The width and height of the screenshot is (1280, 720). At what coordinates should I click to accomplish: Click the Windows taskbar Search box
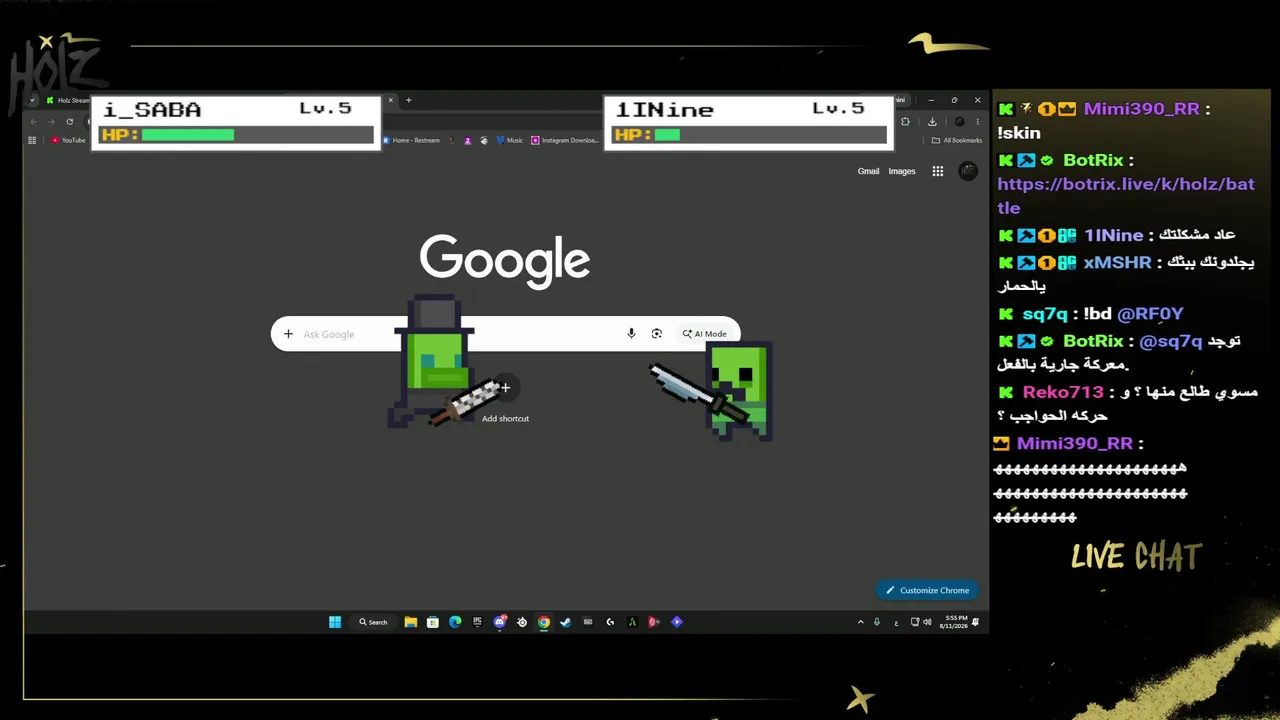coord(374,622)
